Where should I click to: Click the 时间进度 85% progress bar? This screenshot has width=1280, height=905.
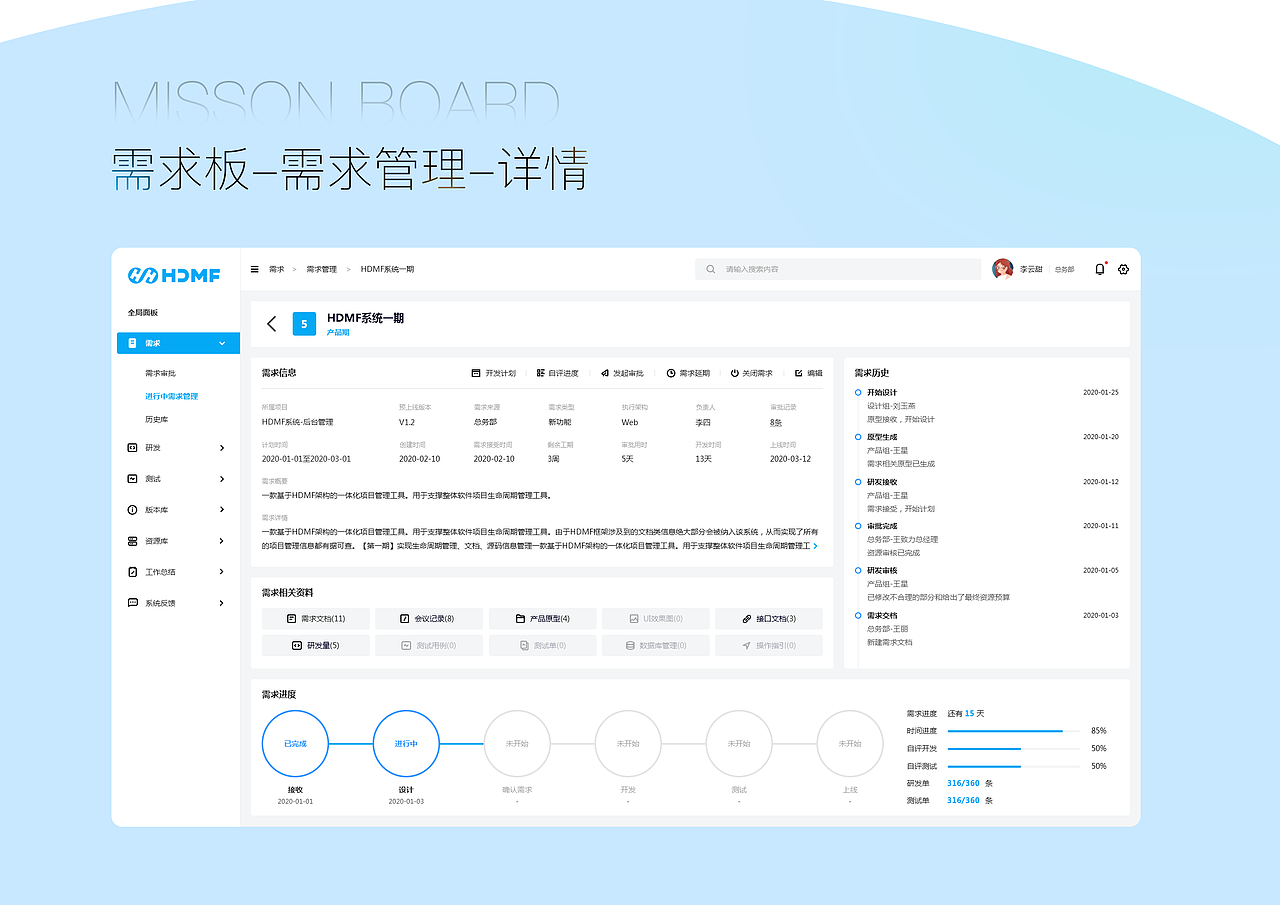pyautogui.click(x=1013, y=731)
